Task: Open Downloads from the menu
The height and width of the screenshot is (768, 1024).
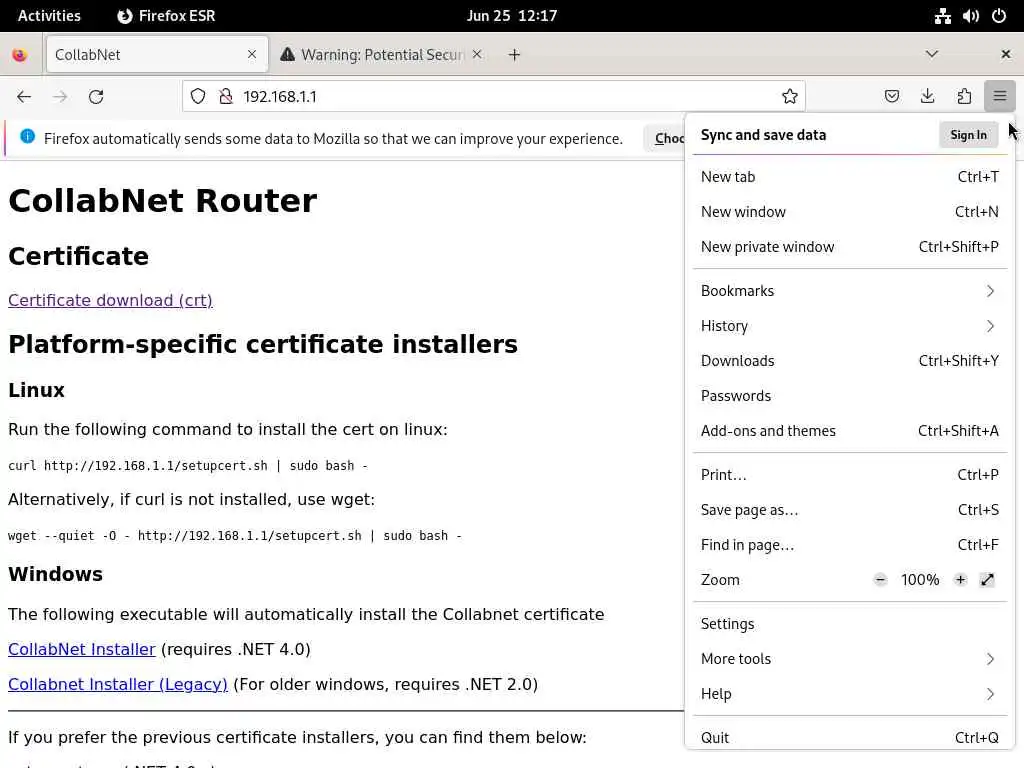Action: 850,360
